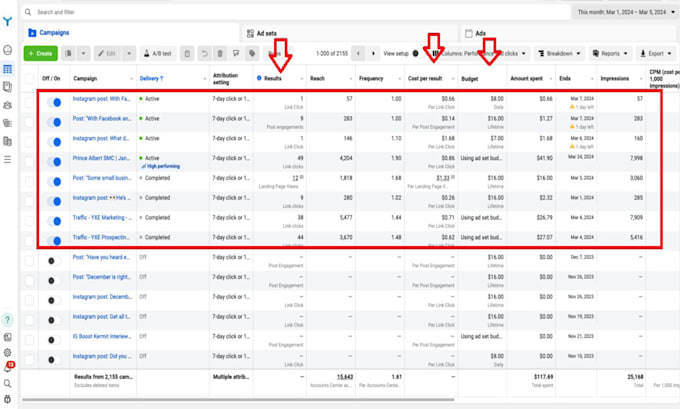Click the Tag icon in toolbar
Image resolution: width=680 pixels, height=409 pixels.
[252, 53]
